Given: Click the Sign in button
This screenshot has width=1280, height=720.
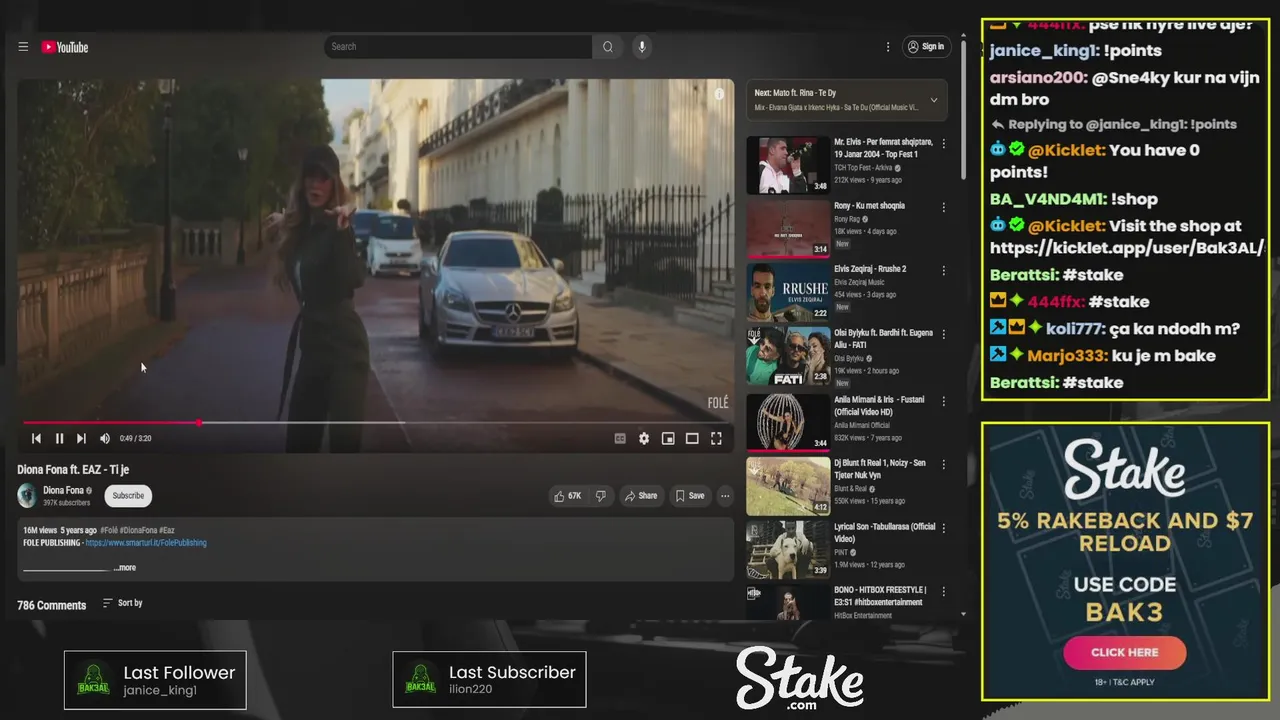Looking at the screenshot, I should [925, 47].
